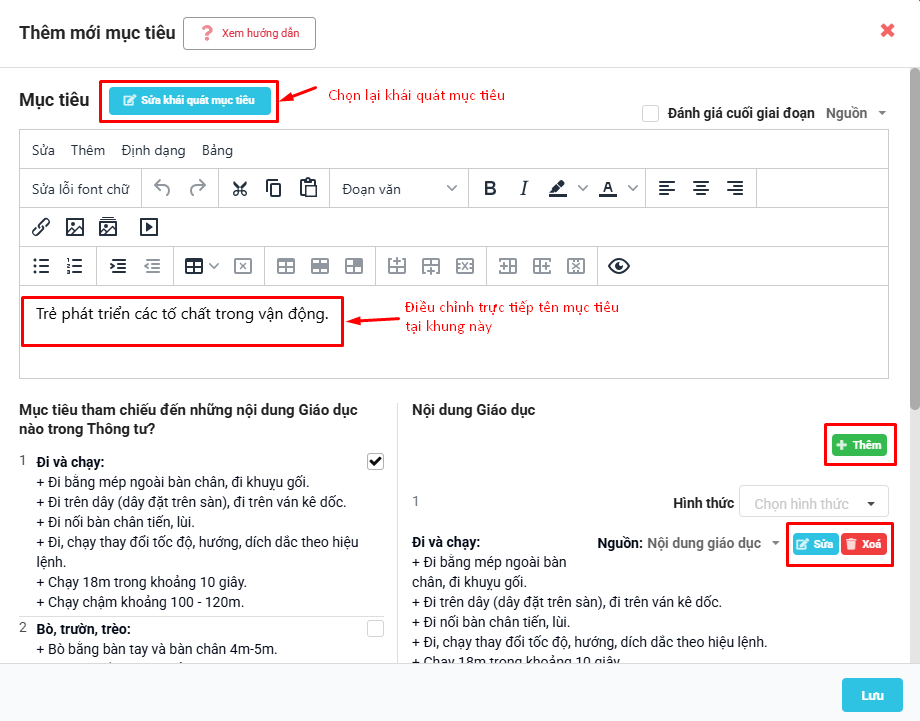The height and width of the screenshot is (721, 920).
Task: Center align the text
Action: 701,189
